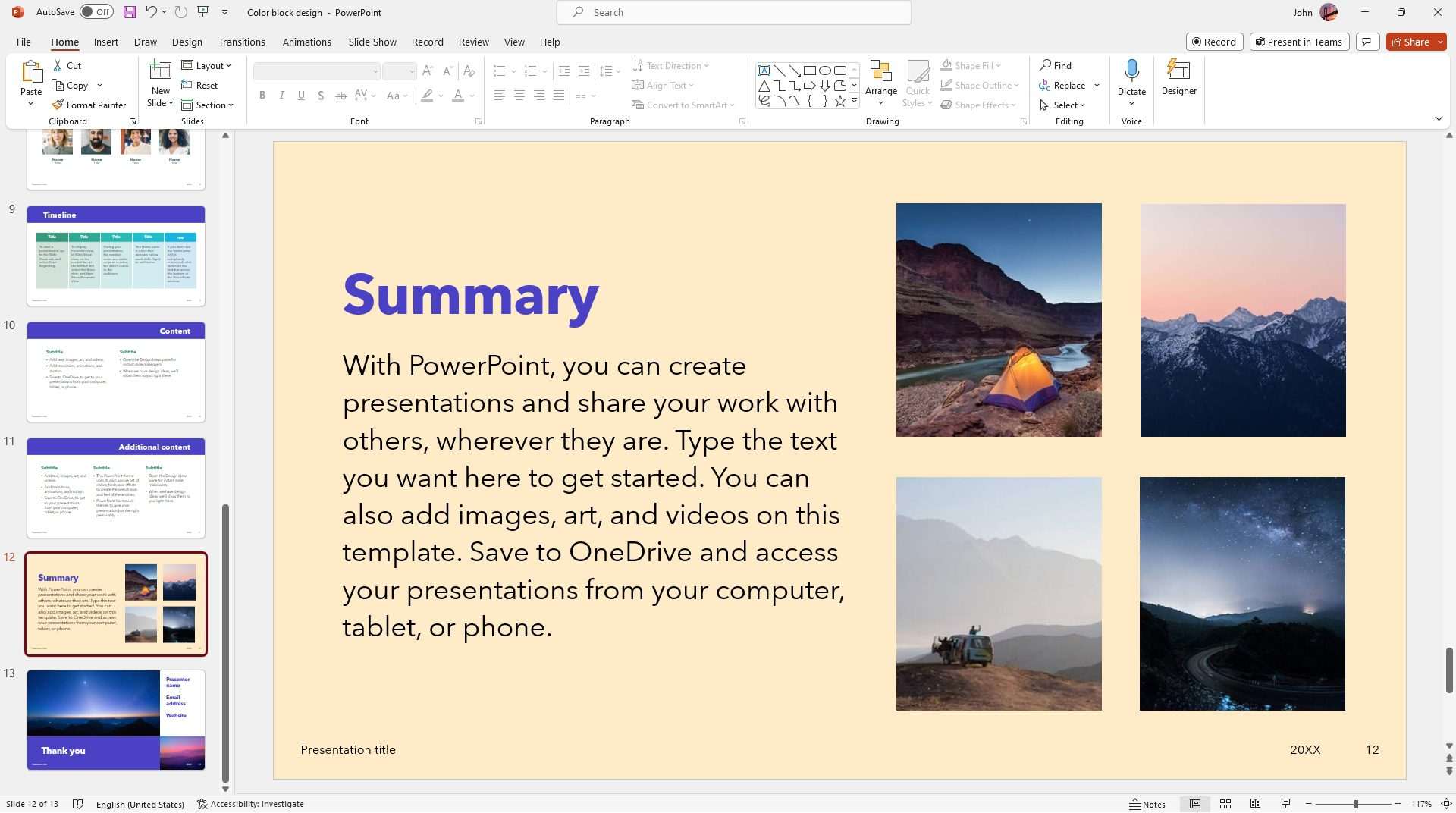Click the Format Painter brush
This screenshot has height=813, width=1456.
click(58, 105)
